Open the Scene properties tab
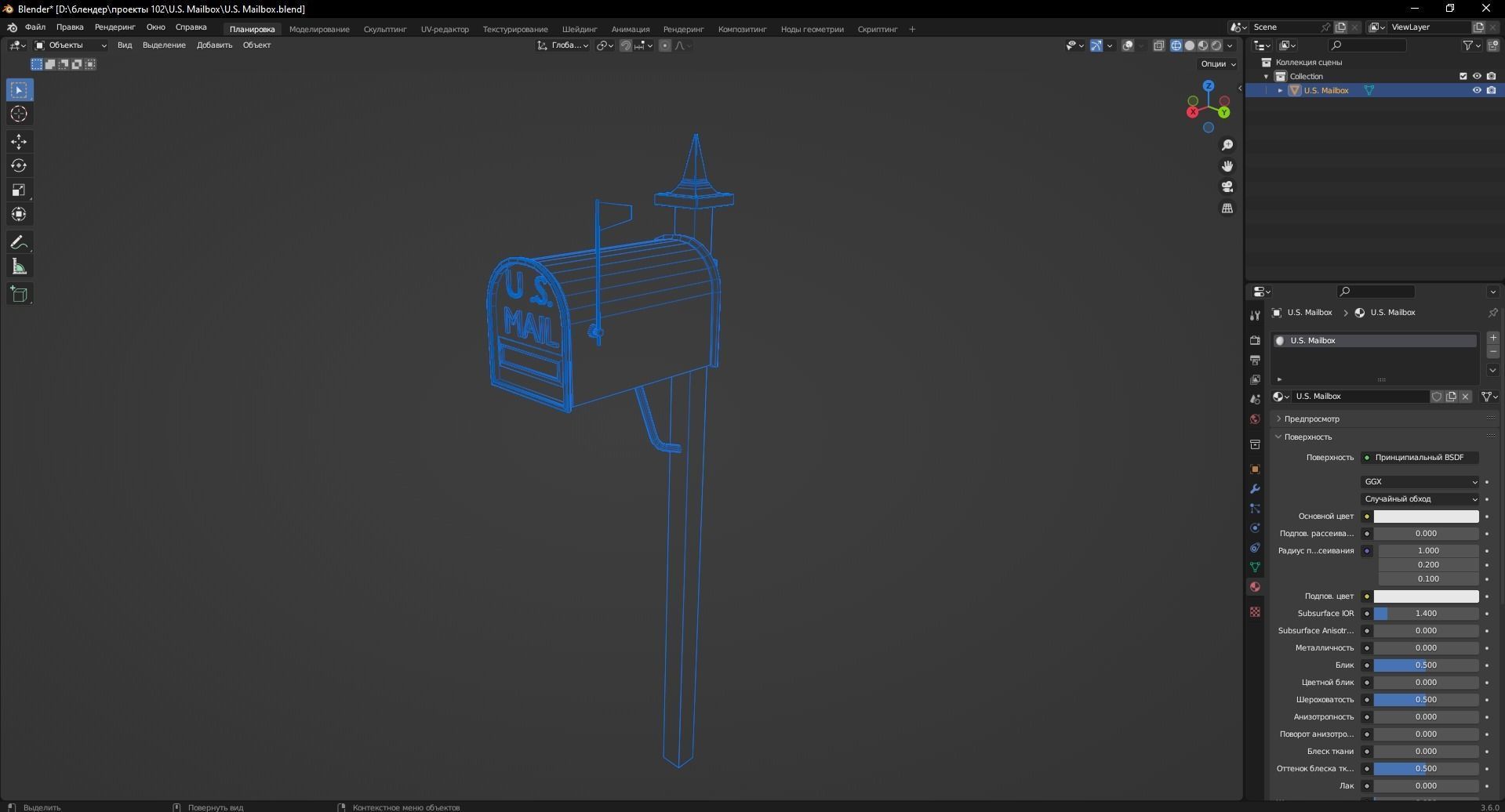Viewport: 1505px width, 812px height. click(1255, 399)
